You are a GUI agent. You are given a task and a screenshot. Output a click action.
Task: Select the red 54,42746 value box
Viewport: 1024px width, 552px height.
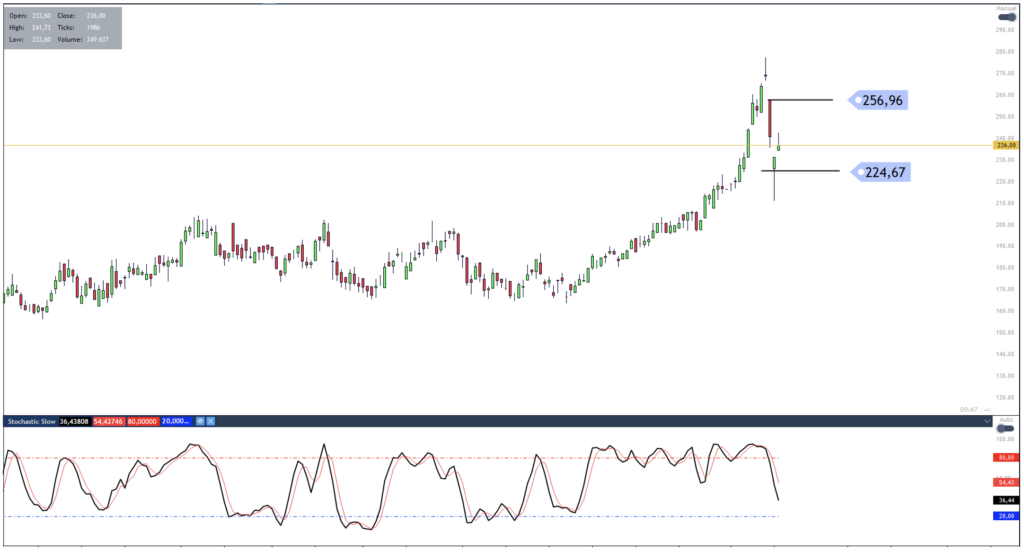(109, 422)
